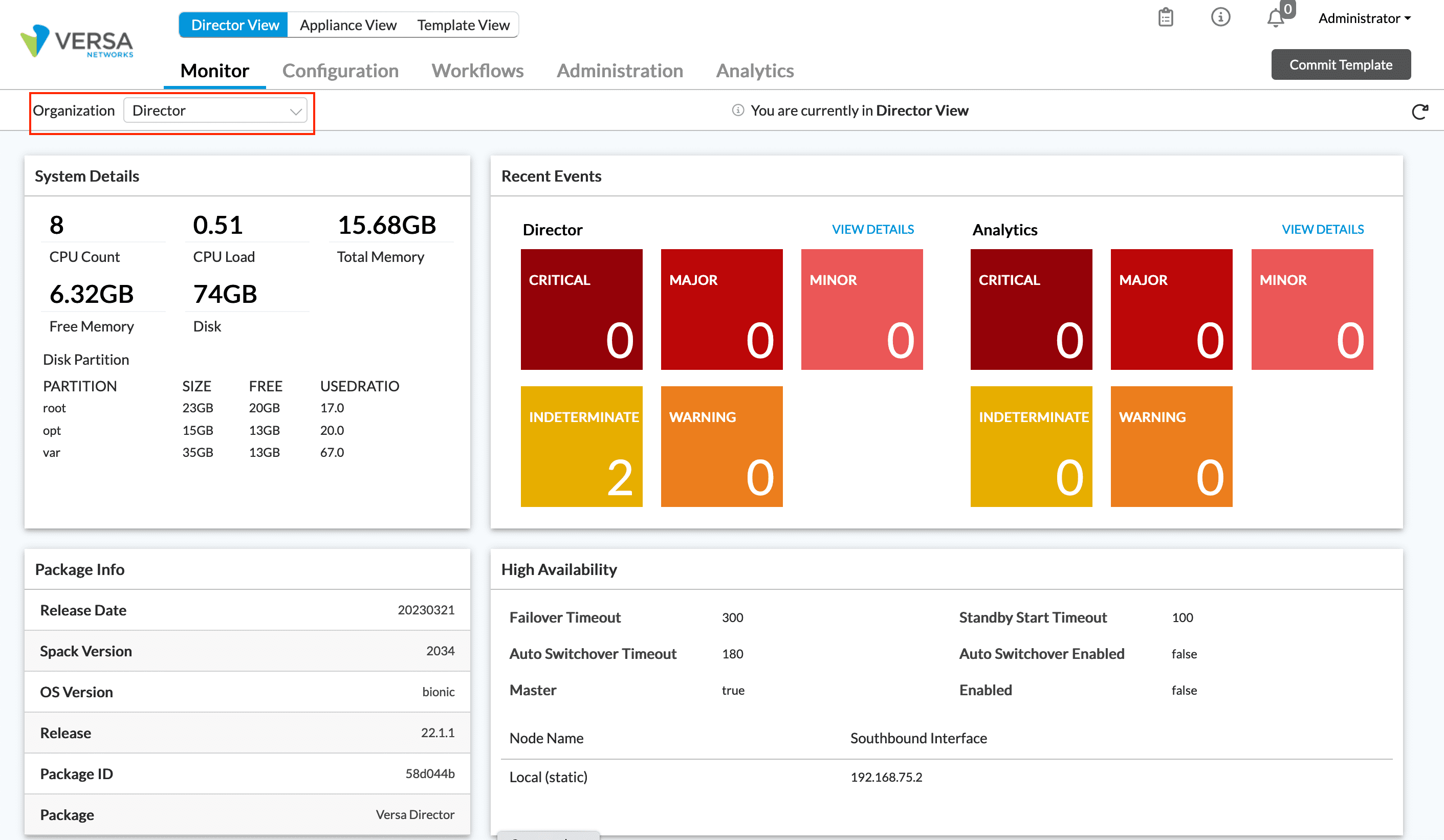Click the Local (static) node name
This screenshot has height=840, width=1444.
pos(549,777)
